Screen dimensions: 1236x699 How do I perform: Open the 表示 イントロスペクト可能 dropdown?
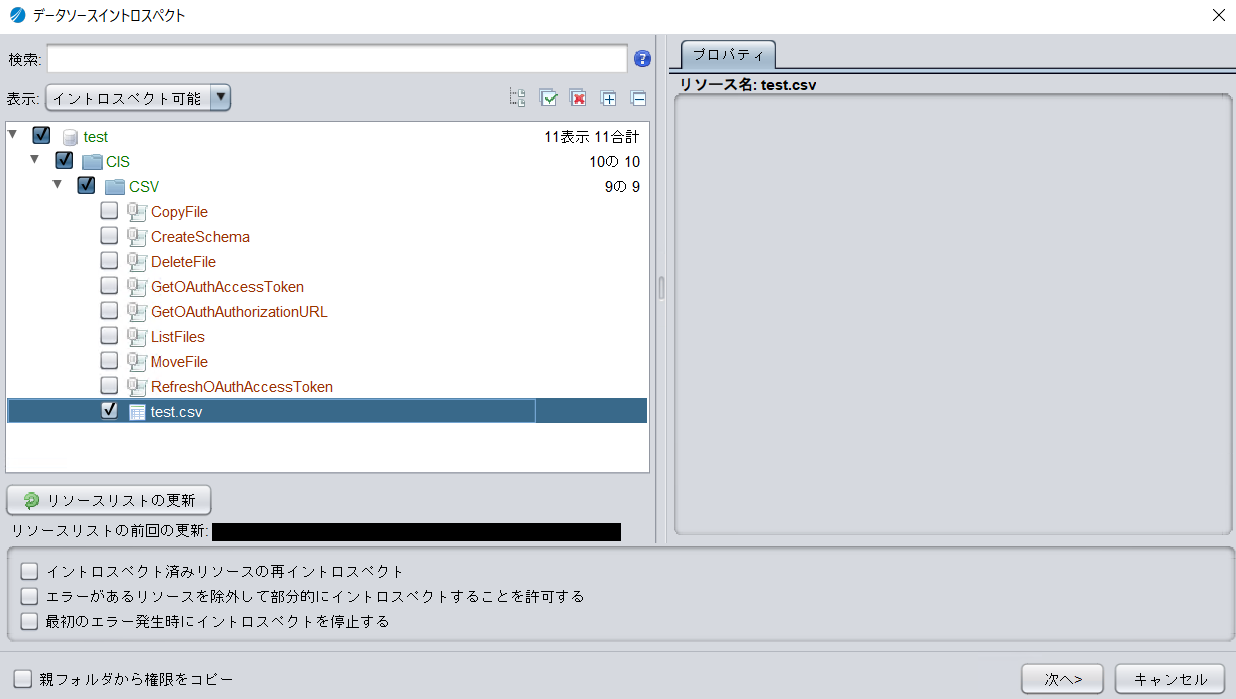pyautogui.click(x=138, y=98)
